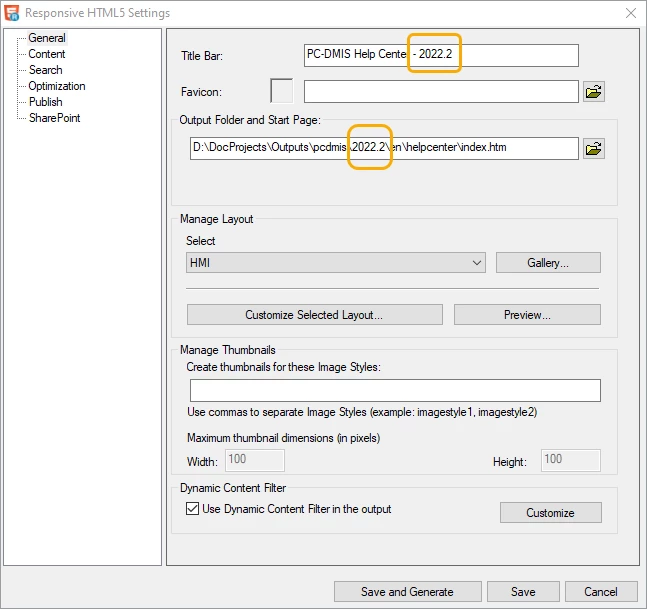This screenshot has height=609, width=647.
Task: Browse for the output folder location
Action: point(594,149)
